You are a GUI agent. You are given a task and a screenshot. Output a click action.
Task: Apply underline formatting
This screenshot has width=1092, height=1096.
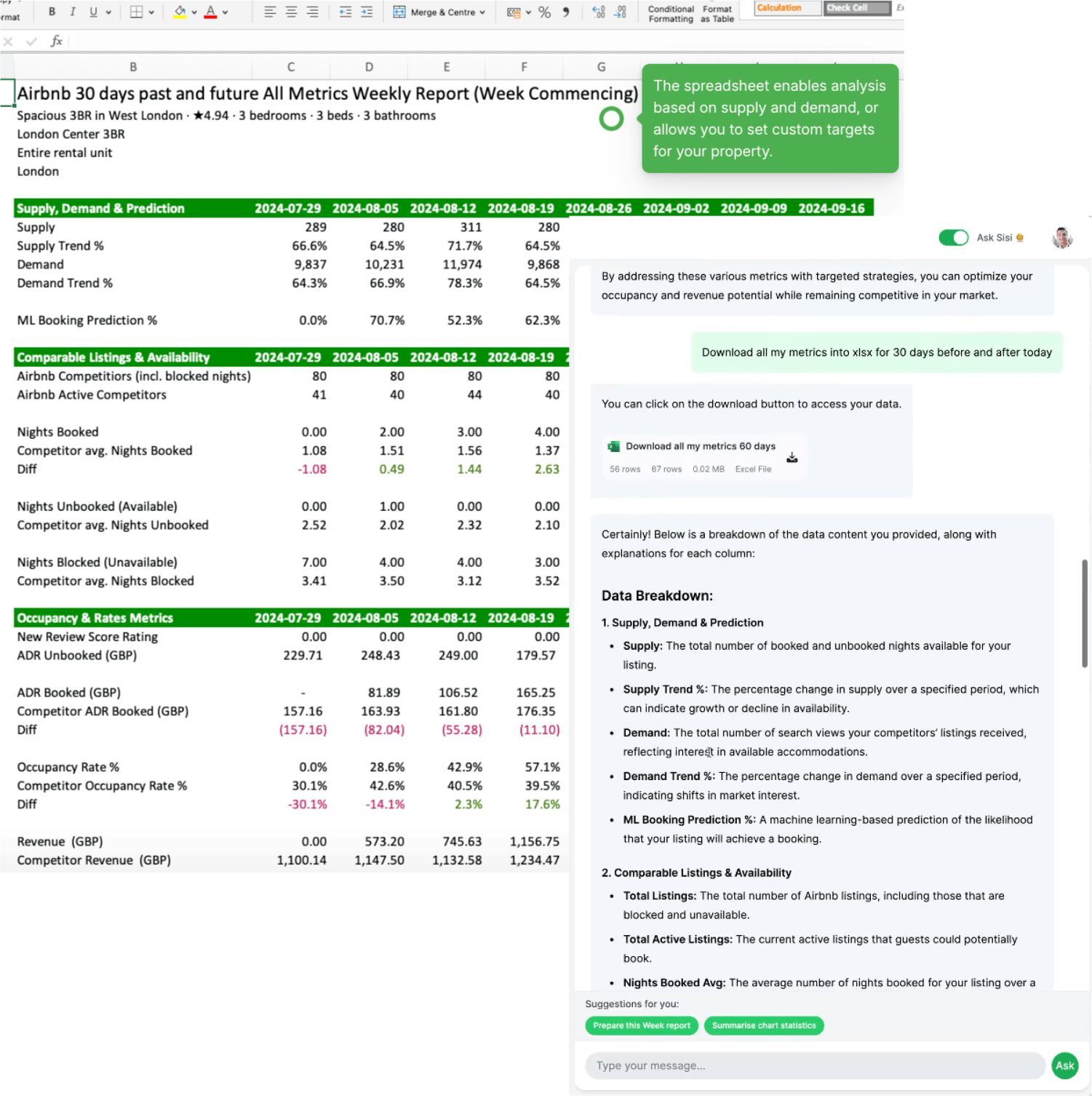93,12
